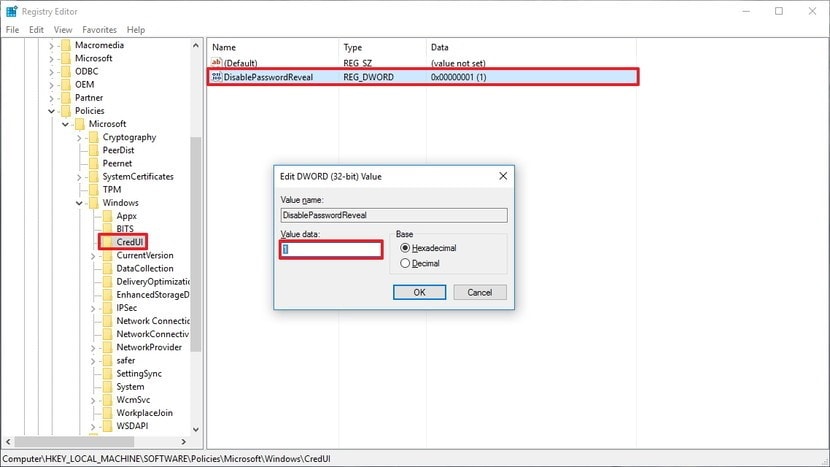Image resolution: width=830 pixels, height=467 pixels.
Task: Expand the Macromedia key
Action: [51, 46]
